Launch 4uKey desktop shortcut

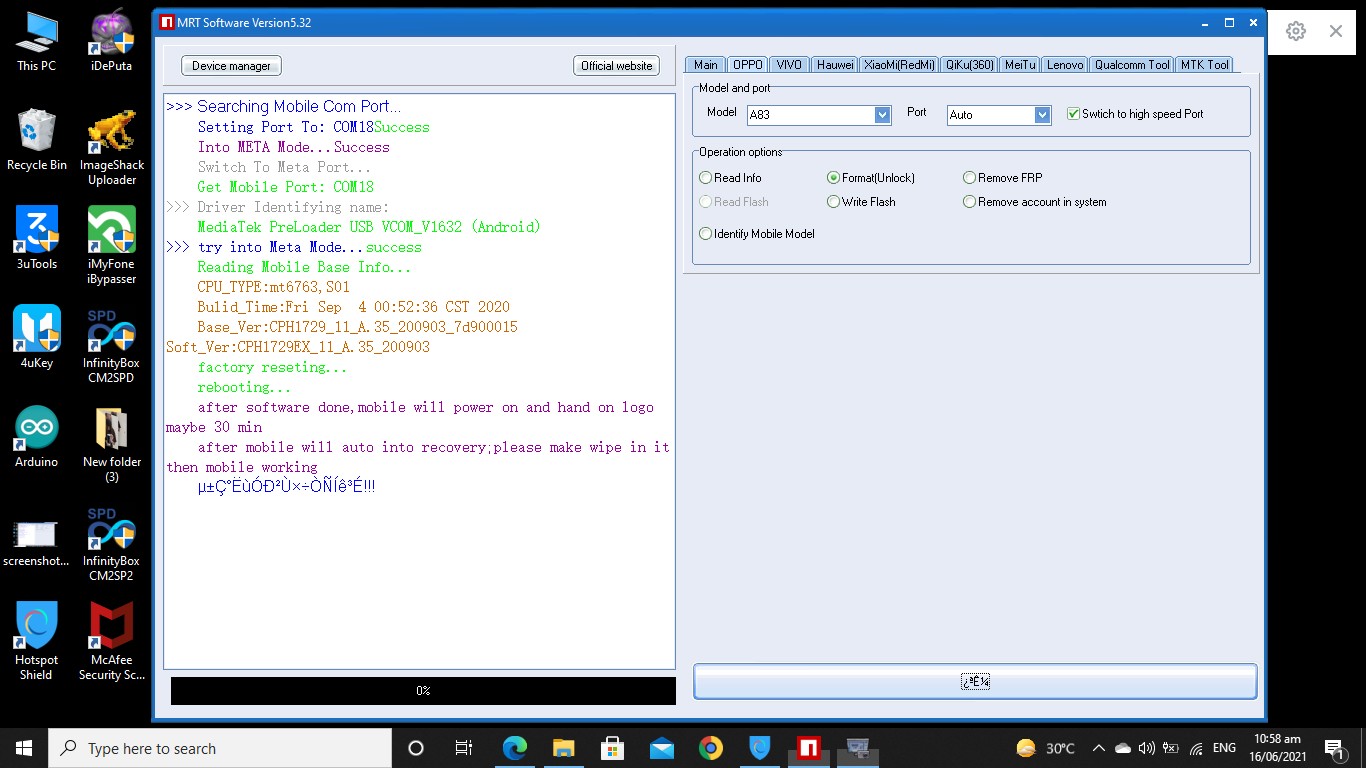click(37, 337)
